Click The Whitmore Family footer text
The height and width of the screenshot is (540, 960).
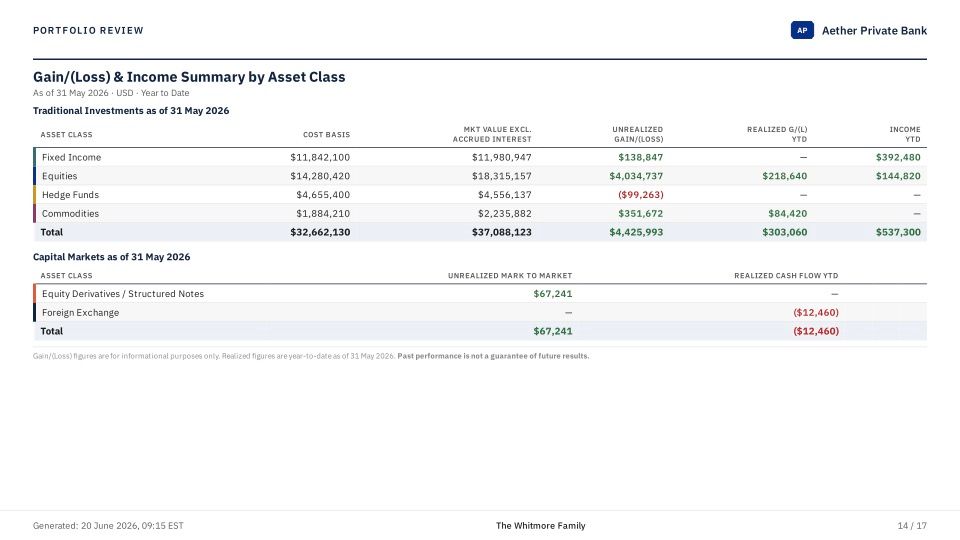coord(541,525)
